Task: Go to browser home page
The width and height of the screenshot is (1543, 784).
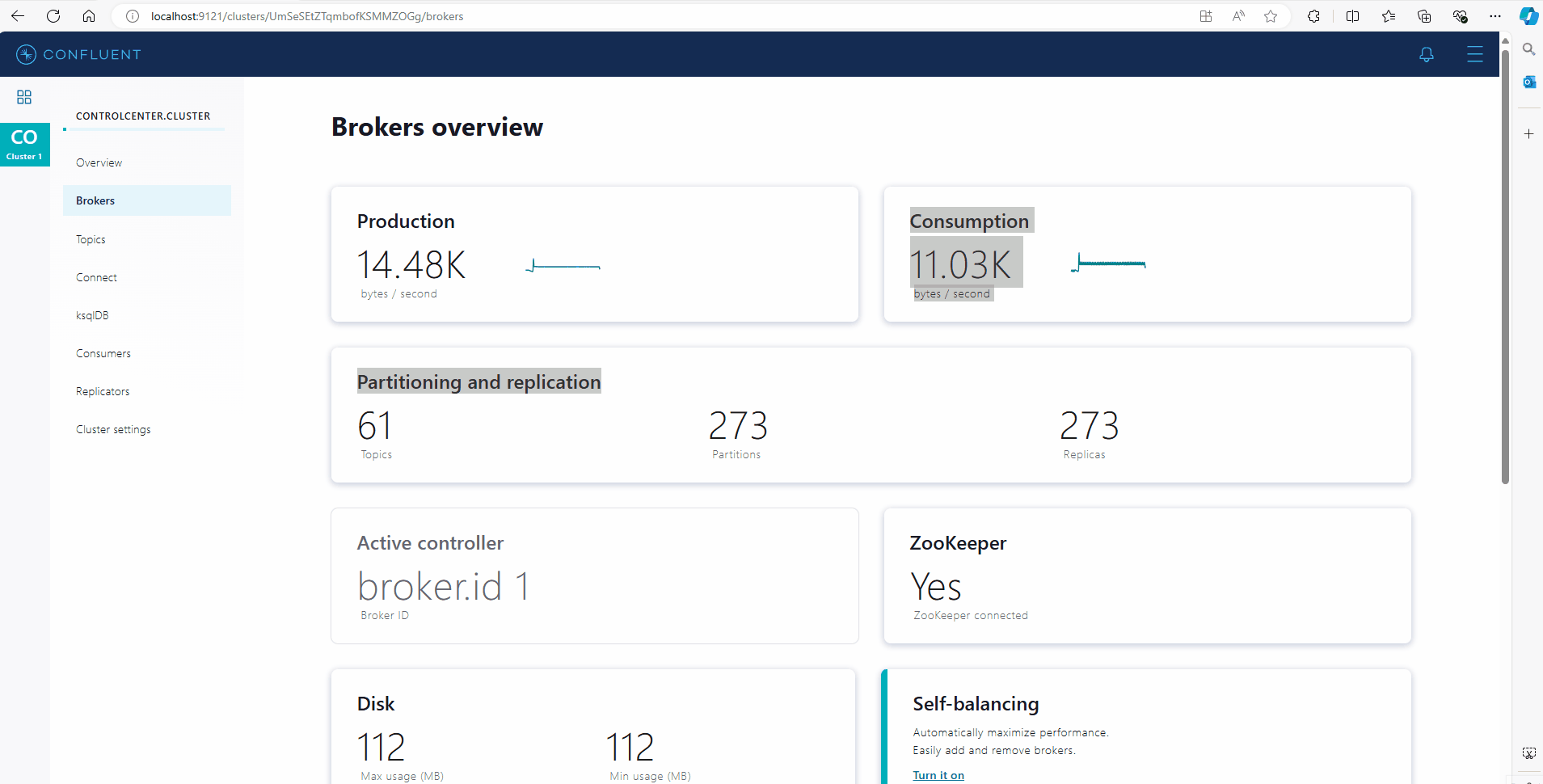Action: (x=89, y=16)
